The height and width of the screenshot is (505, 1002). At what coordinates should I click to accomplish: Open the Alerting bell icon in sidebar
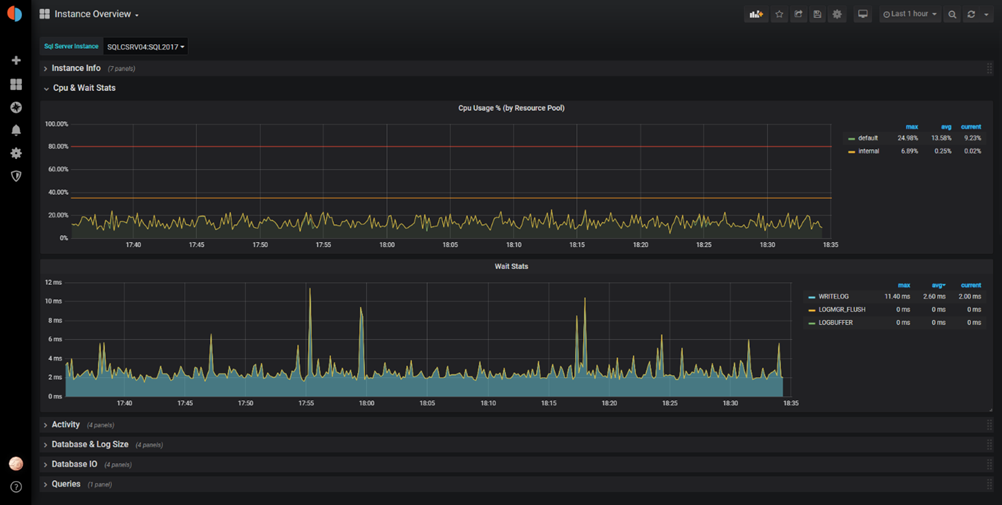pyautogui.click(x=16, y=130)
